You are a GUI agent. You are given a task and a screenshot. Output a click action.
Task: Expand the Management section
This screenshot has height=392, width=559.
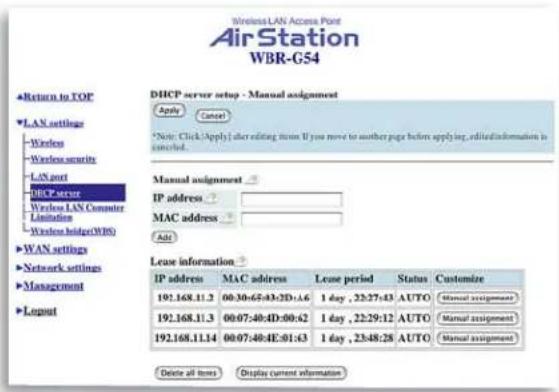click(x=50, y=286)
